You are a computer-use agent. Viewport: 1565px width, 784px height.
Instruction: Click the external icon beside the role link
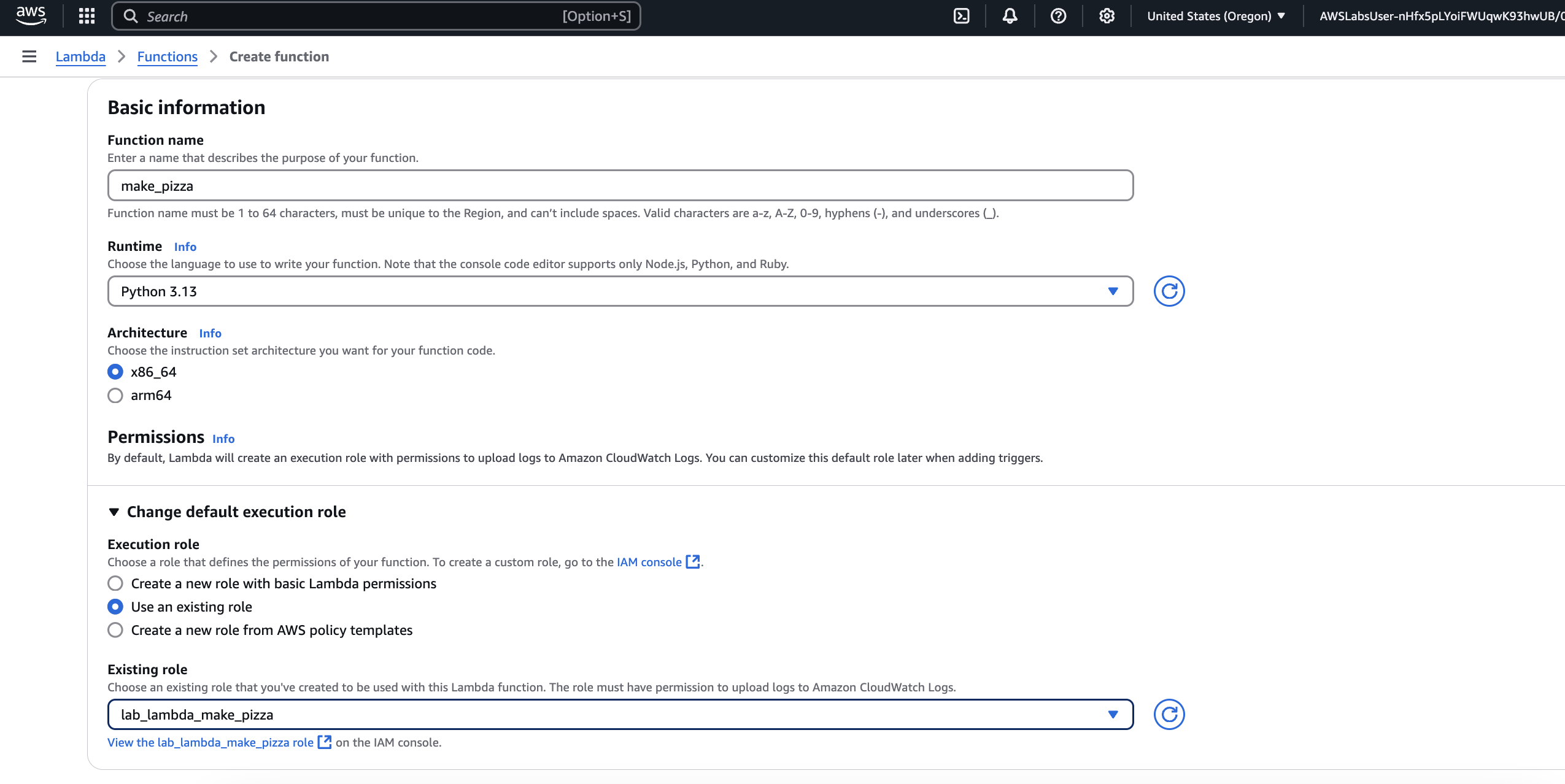[325, 742]
